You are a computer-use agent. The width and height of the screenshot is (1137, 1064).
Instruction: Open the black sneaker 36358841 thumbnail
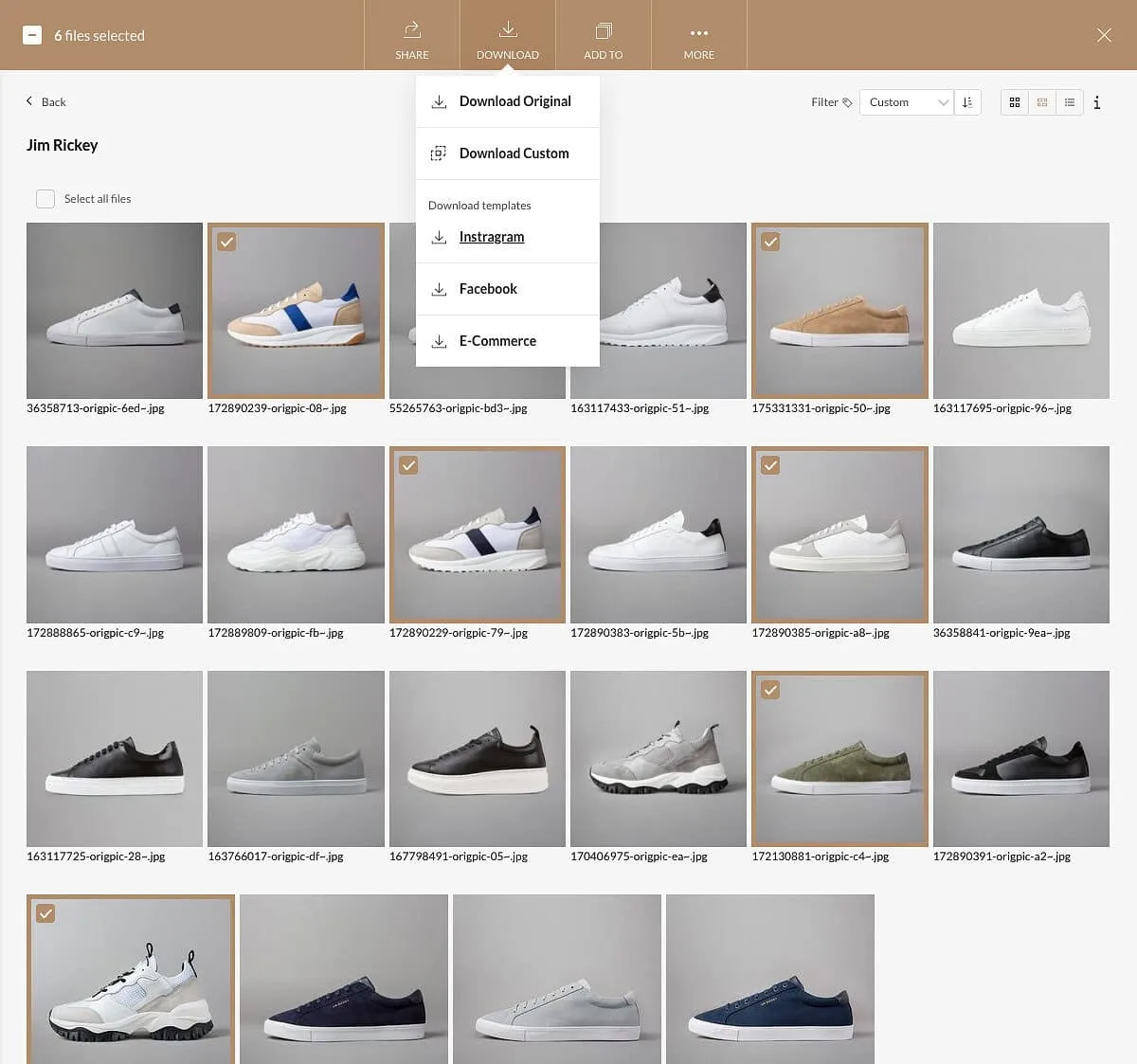(1021, 534)
